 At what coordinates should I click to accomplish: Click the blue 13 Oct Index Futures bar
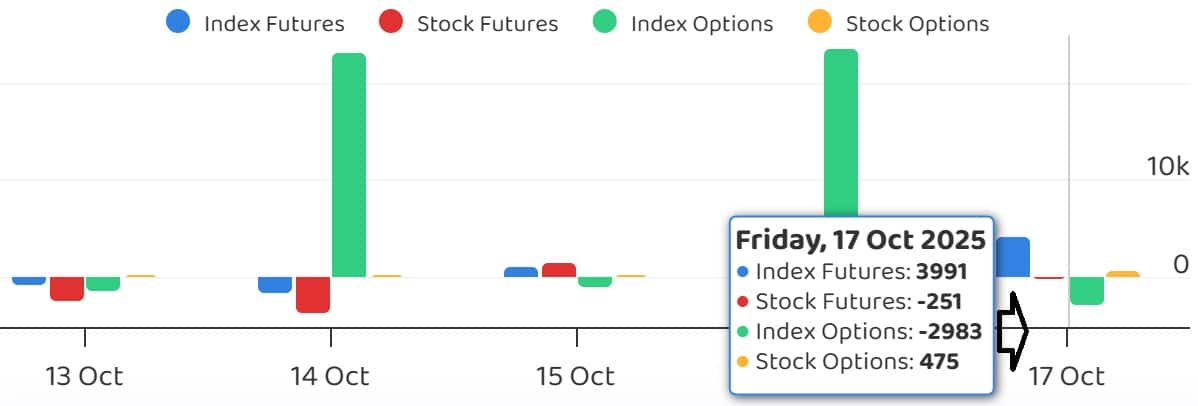(x=30, y=281)
